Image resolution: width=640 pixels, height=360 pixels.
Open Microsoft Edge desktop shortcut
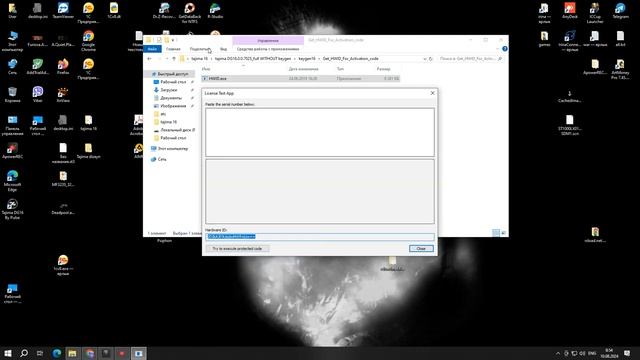[x=12, y=181]
